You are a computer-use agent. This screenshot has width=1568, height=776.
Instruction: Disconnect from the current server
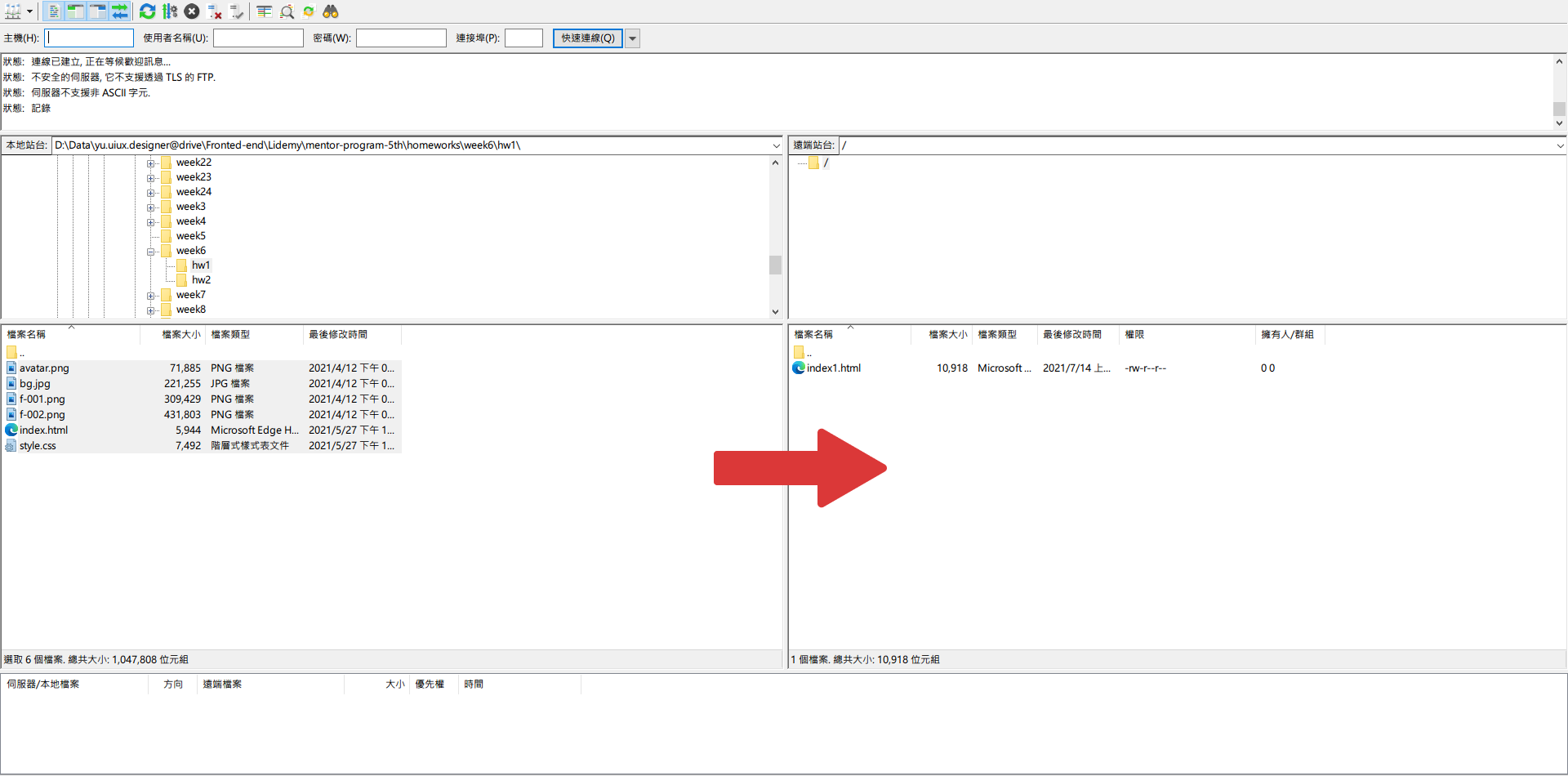215,11
